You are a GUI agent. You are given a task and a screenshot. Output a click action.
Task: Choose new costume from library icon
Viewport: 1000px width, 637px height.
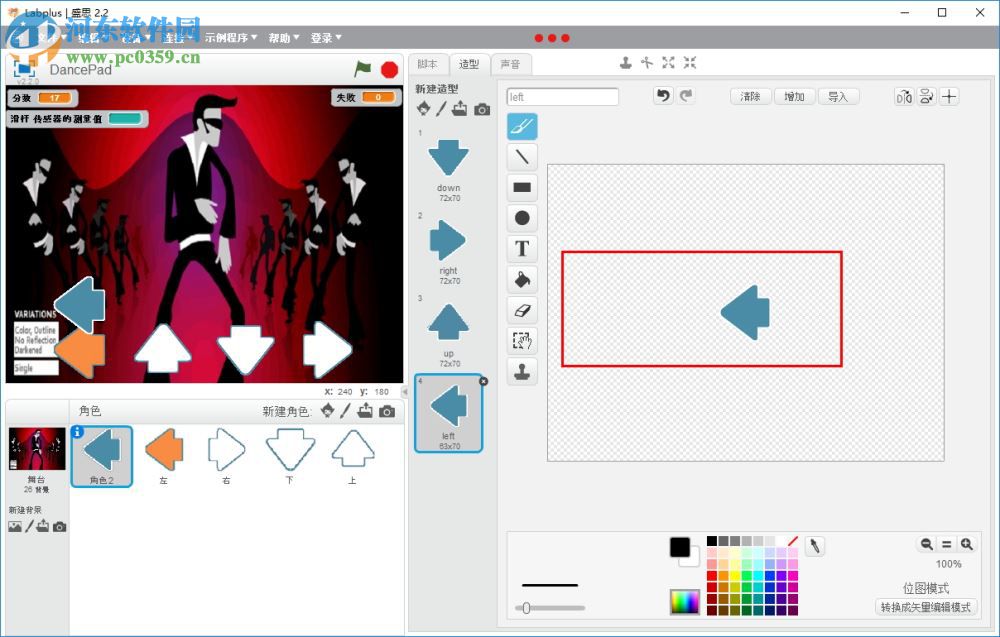423,109
